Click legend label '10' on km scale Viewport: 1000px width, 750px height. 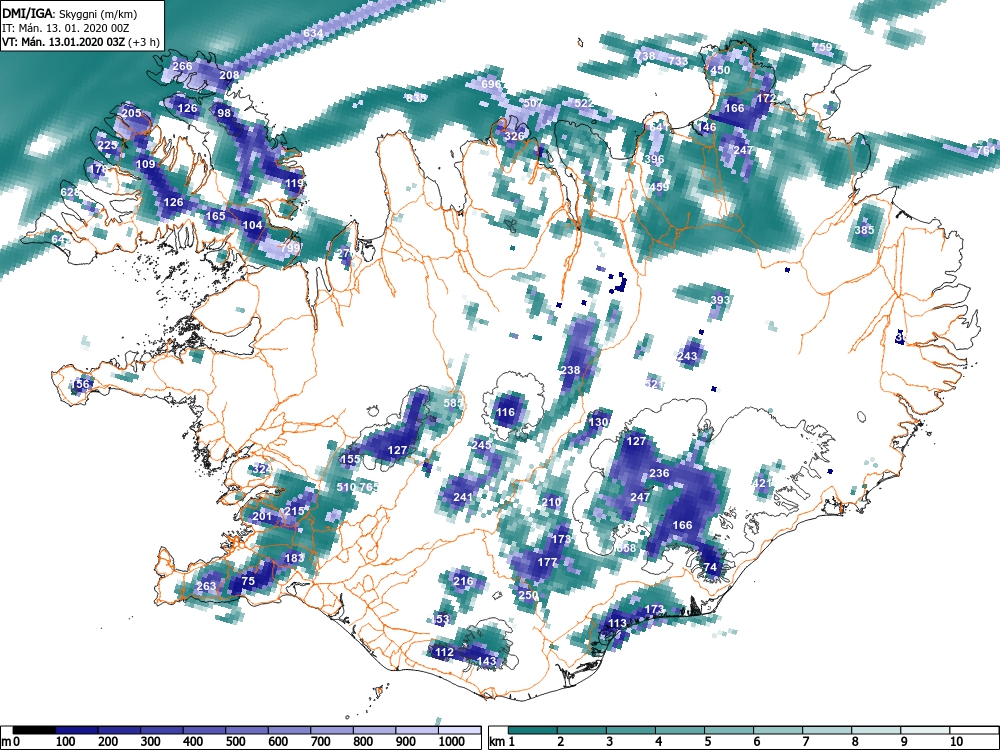point(957,742)
